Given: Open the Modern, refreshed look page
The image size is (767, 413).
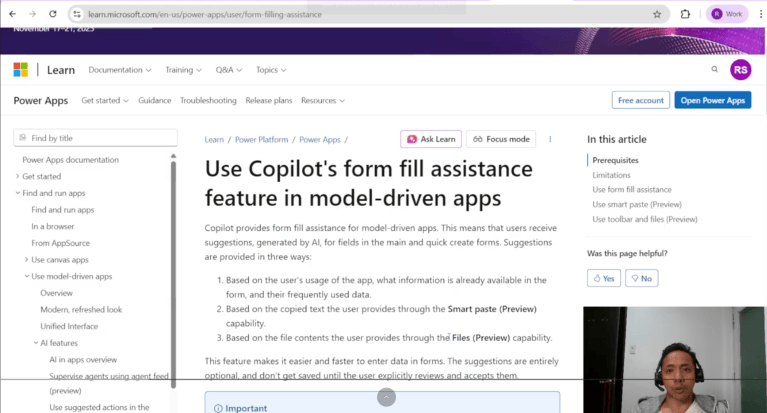Looking at the screenshot, I should coord(81,309).
